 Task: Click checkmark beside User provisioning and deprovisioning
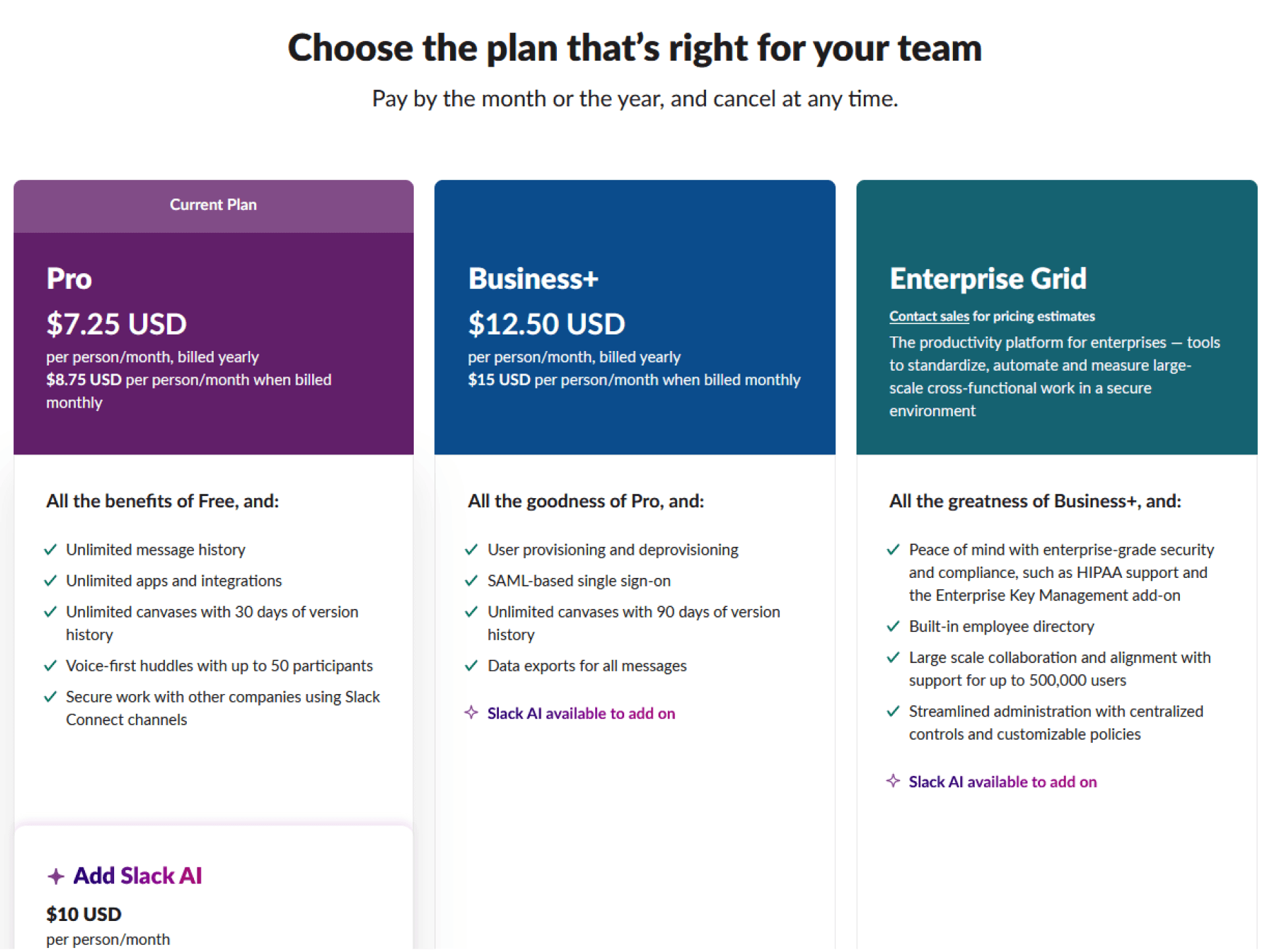tap(471, 550)
